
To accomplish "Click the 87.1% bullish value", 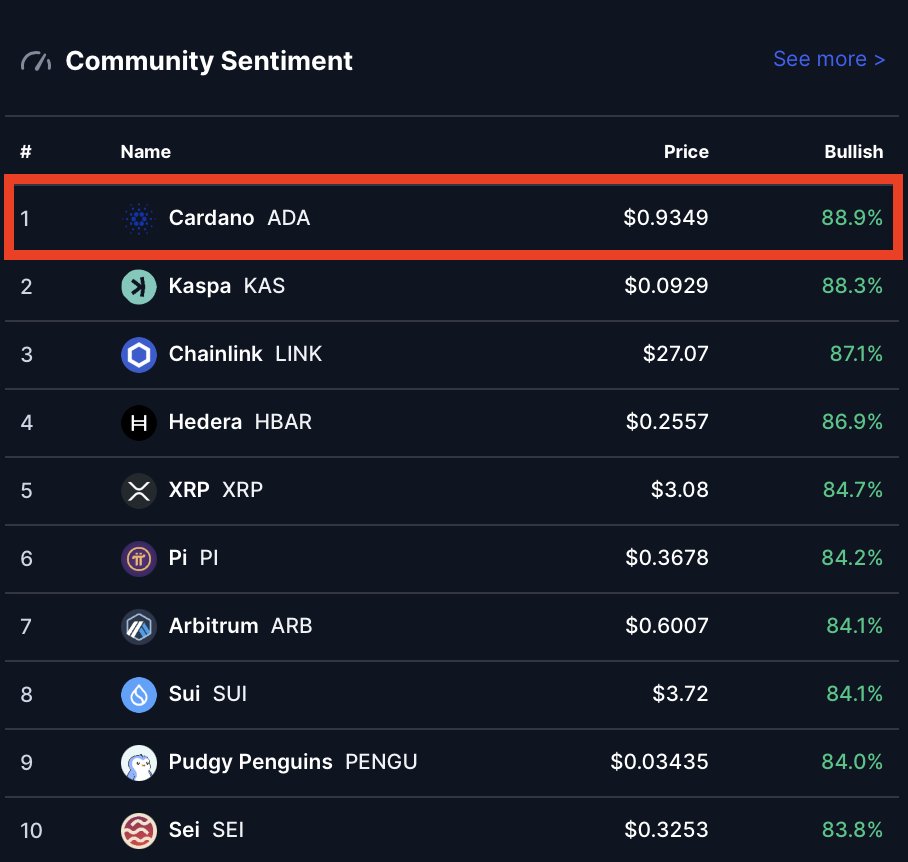I will [x=856, y=354].
